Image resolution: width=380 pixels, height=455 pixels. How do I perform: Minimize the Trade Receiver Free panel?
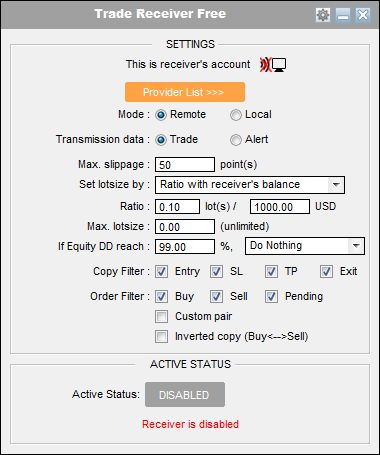(343, 15)
